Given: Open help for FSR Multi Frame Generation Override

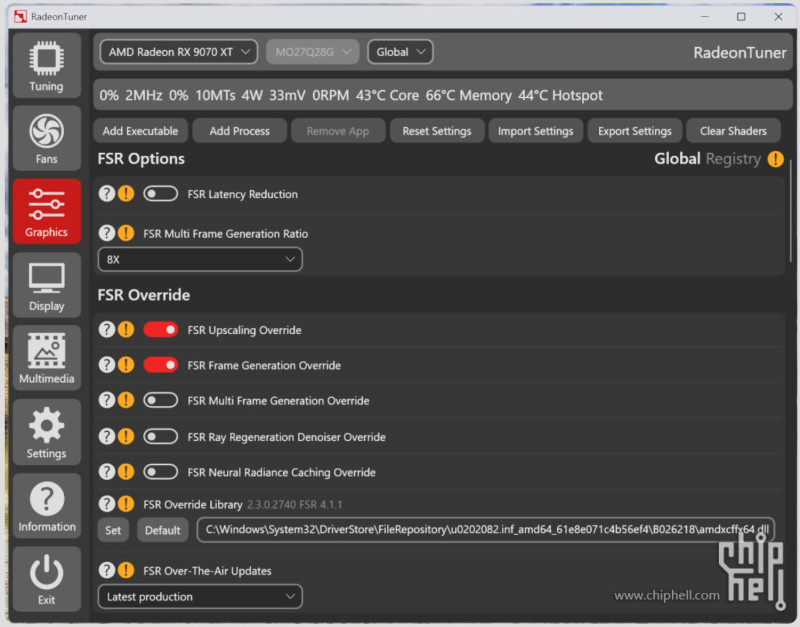Looking at the screenshot, I should coord(107,400).
